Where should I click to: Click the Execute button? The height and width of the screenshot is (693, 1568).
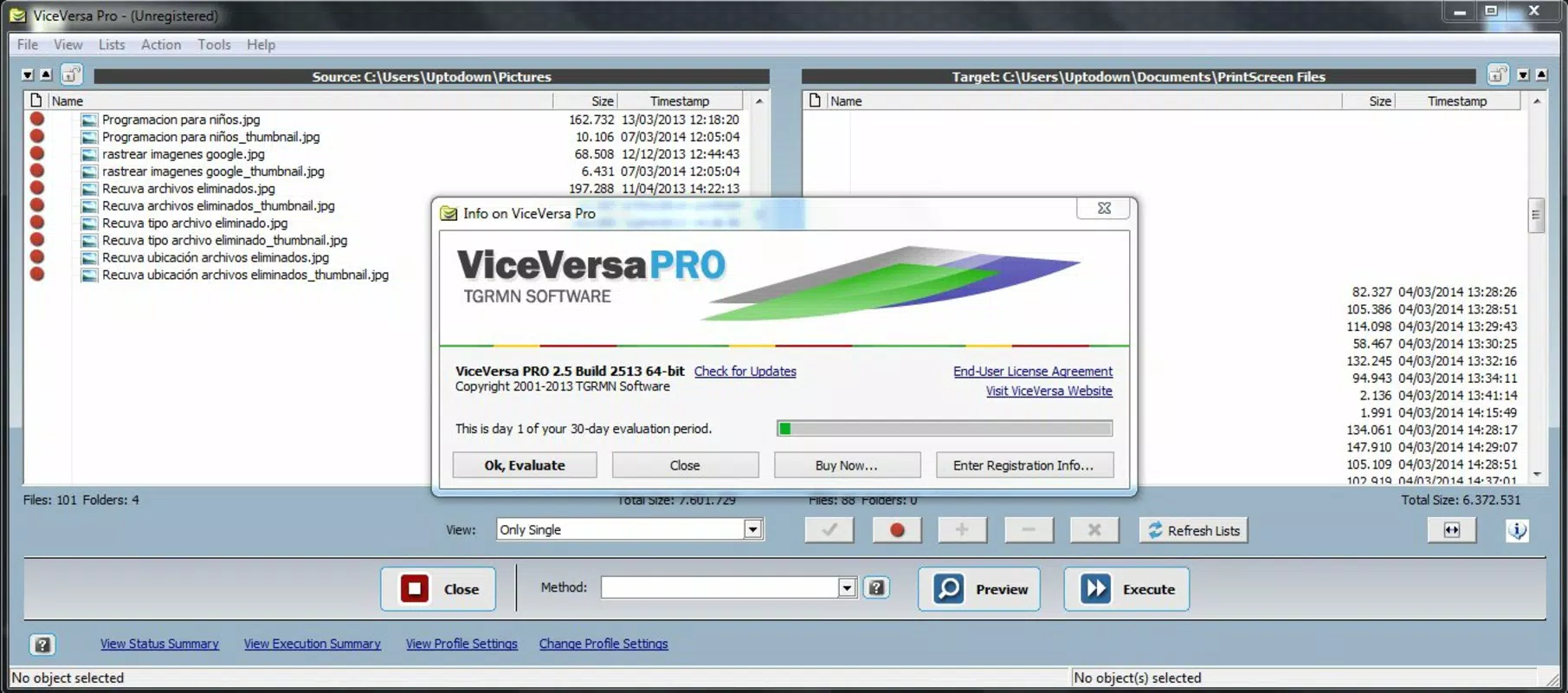point(1126,589)
